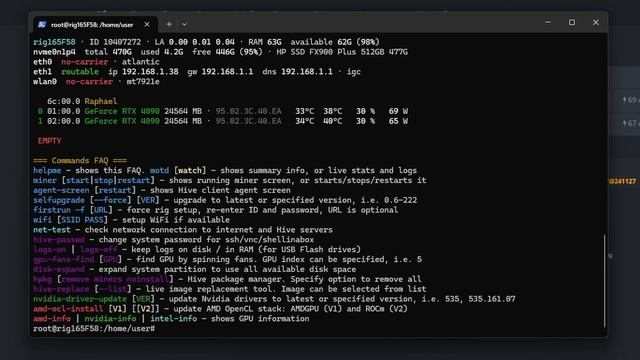
Task: Click GeForce RTX 4090 on row 1 02:00.0
Action: pos(122,121)
